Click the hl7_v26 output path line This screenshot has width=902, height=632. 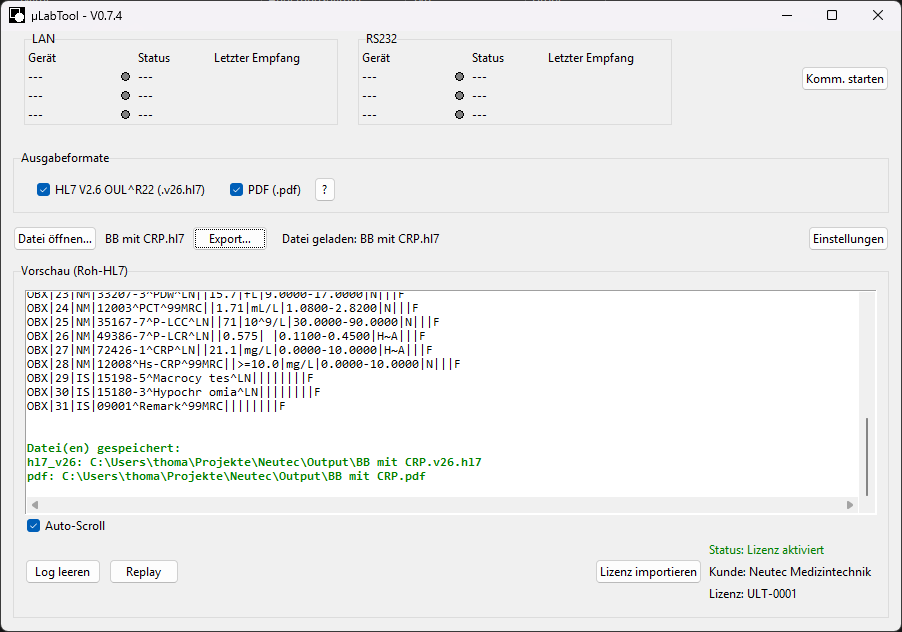click(x=254, y=462)
